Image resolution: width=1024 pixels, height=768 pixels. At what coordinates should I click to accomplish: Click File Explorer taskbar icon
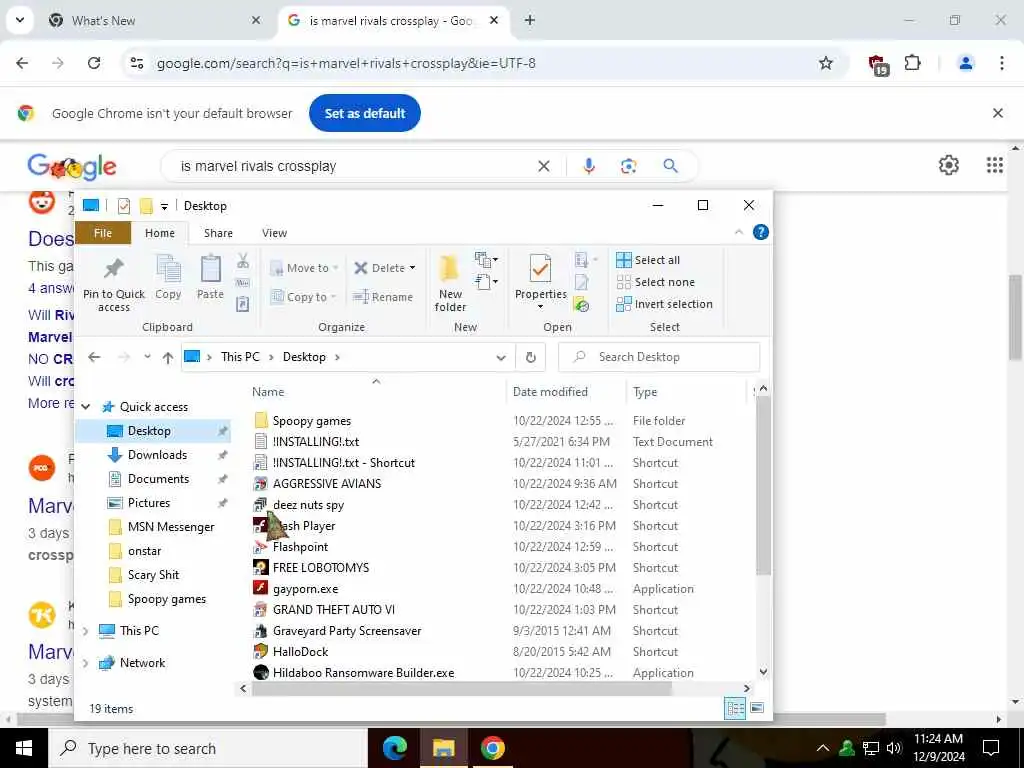coord(443,748)
